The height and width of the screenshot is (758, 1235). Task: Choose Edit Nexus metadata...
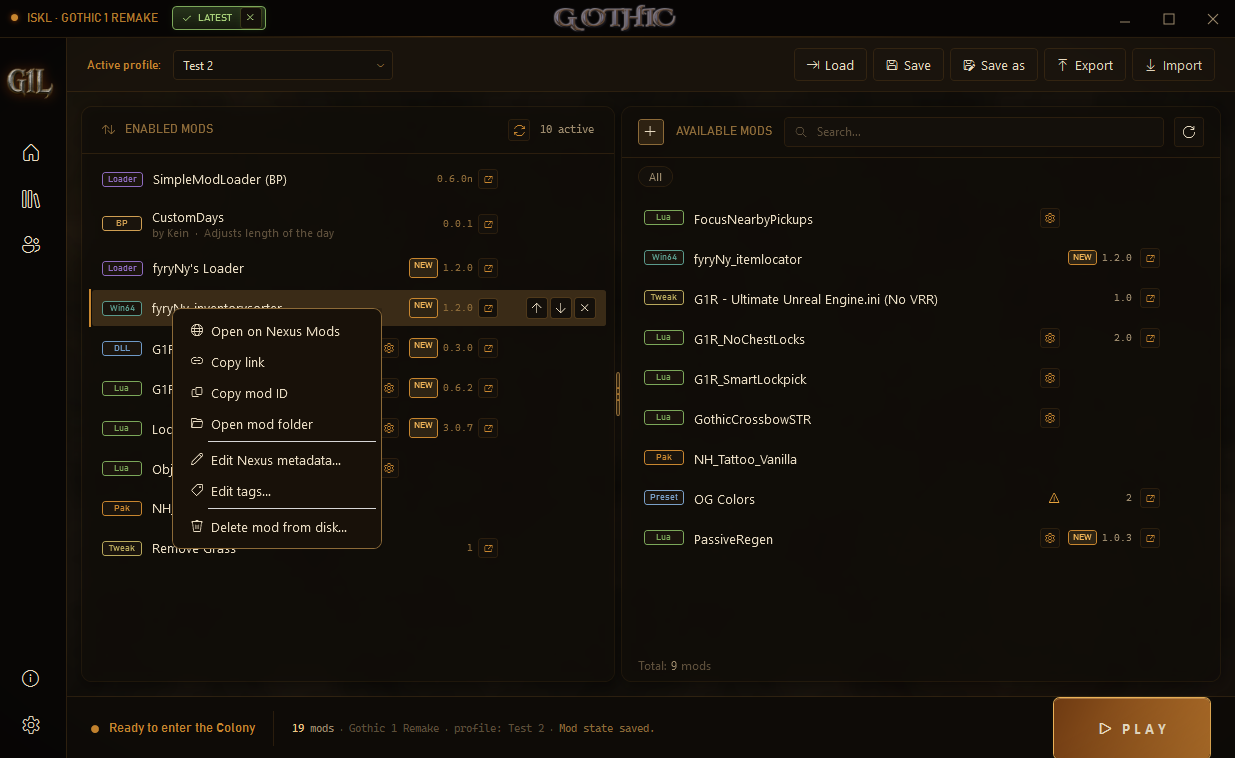[x=277, y=460]
